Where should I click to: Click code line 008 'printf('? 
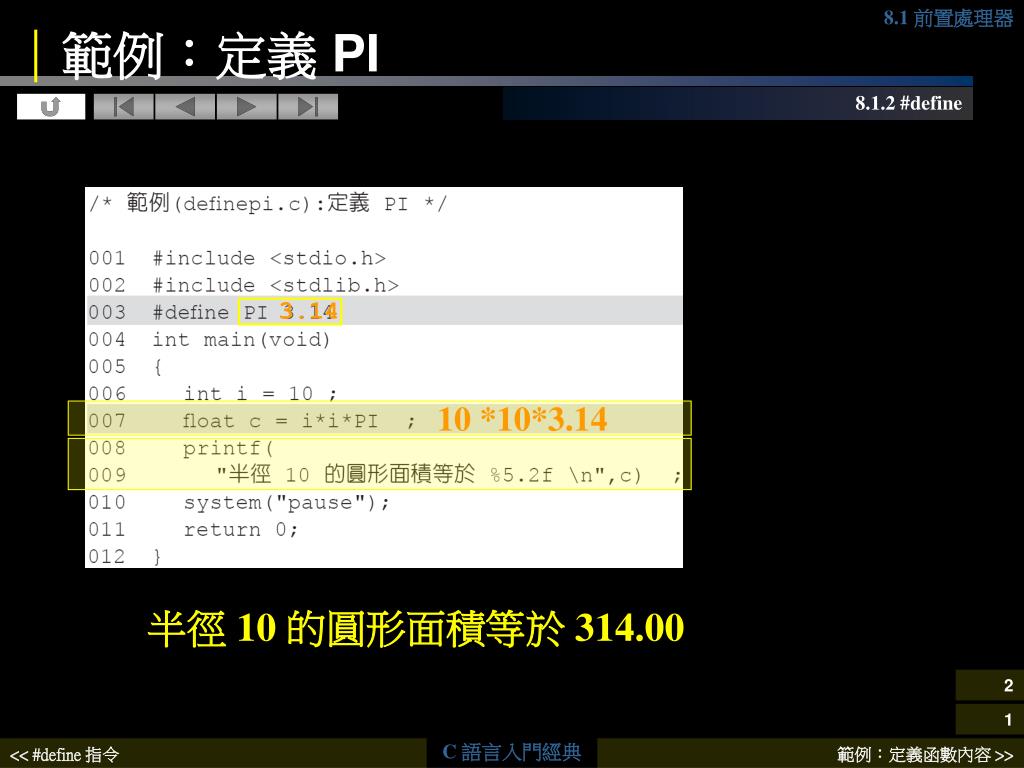click(228, 449)
